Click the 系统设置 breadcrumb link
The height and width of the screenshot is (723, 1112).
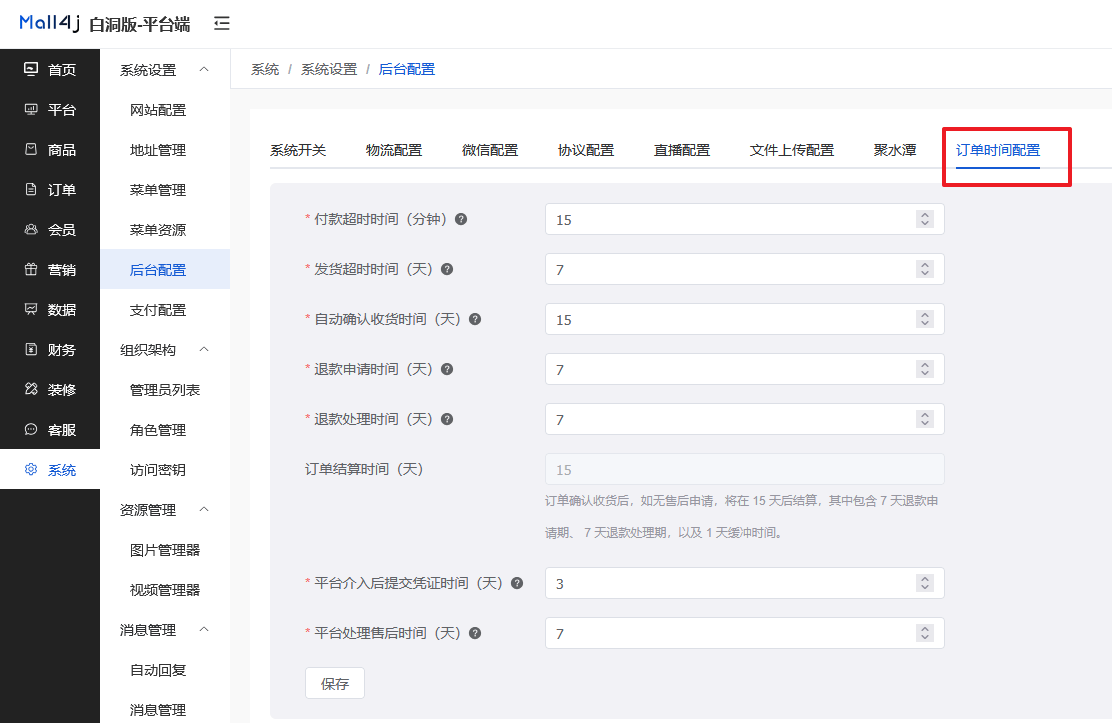[x=329, y=69]
